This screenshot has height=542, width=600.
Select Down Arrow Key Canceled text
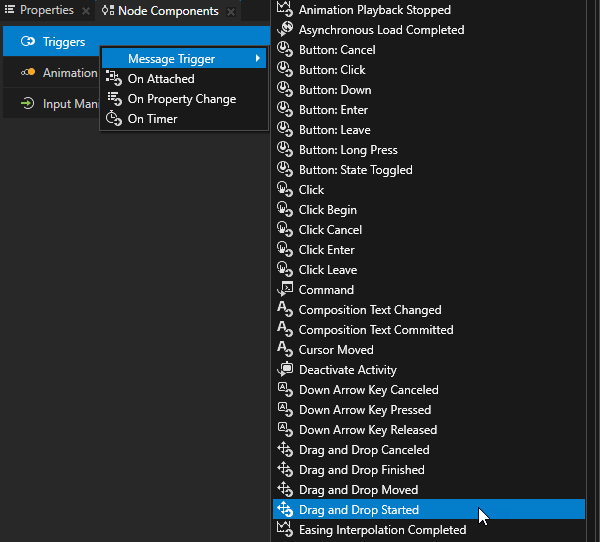(368, 390)
